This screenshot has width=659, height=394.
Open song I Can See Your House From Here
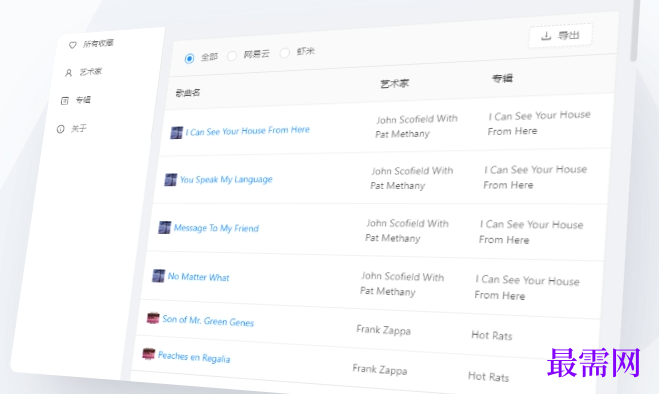(248, 131)
